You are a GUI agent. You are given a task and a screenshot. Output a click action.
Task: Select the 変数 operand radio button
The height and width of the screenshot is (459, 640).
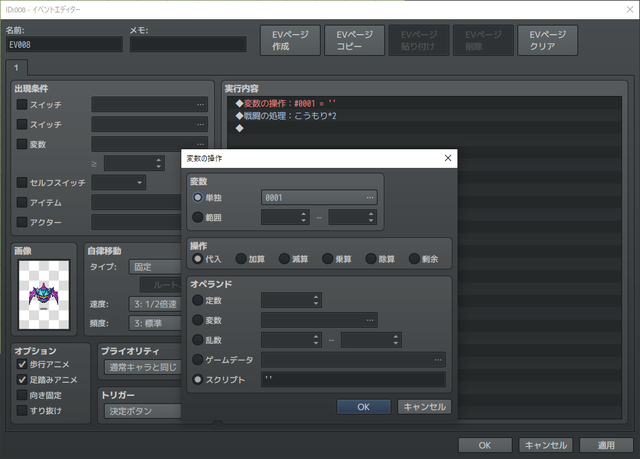tap(198, 320)
